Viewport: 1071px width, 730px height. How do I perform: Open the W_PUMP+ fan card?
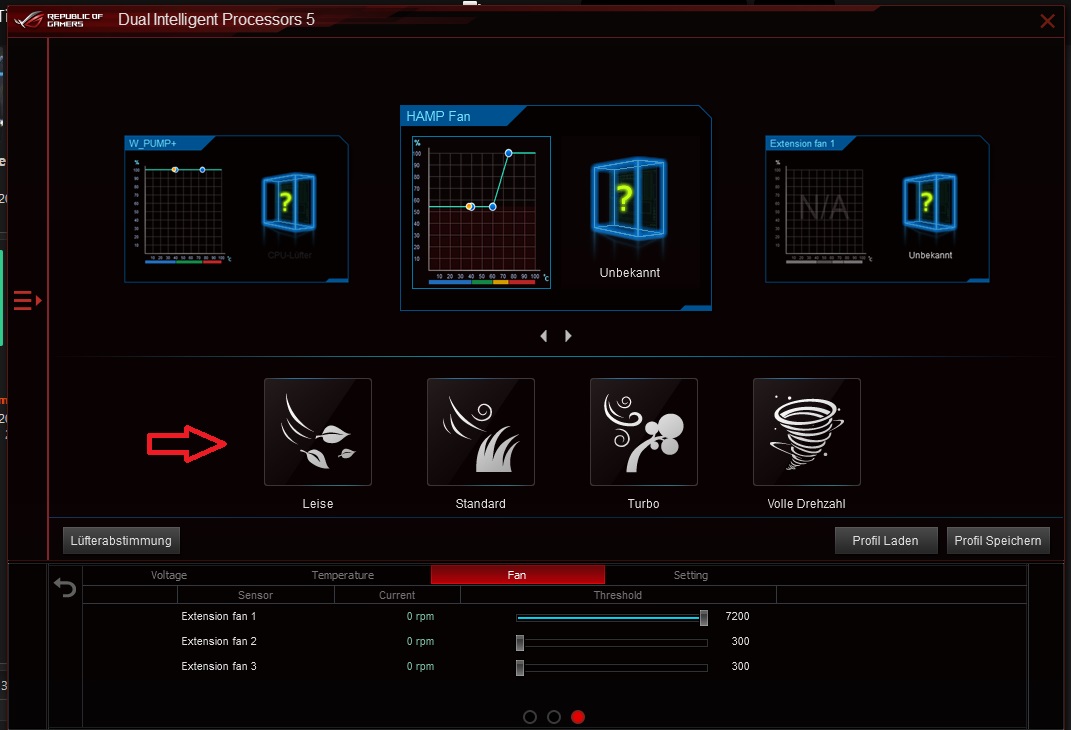(x=236, y=209)
